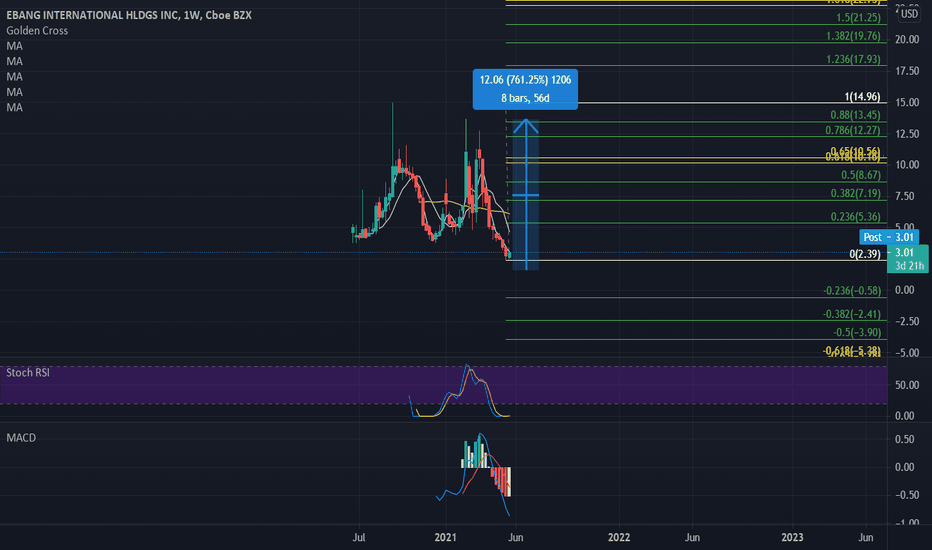The width and height of the screenshot is (932, 550).
Task: Select Fib level -0.5(-3.90)
Action: [x=857, y=332]
